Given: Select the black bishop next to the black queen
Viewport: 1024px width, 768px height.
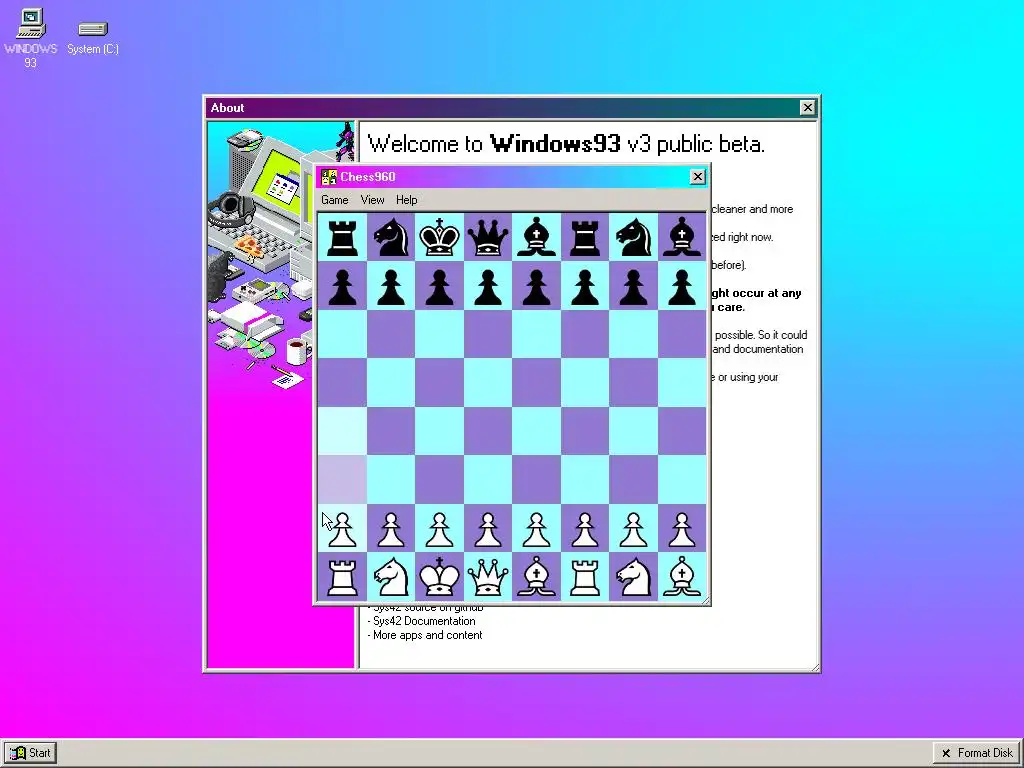Looking at the screenshot, I should [536, 238].
